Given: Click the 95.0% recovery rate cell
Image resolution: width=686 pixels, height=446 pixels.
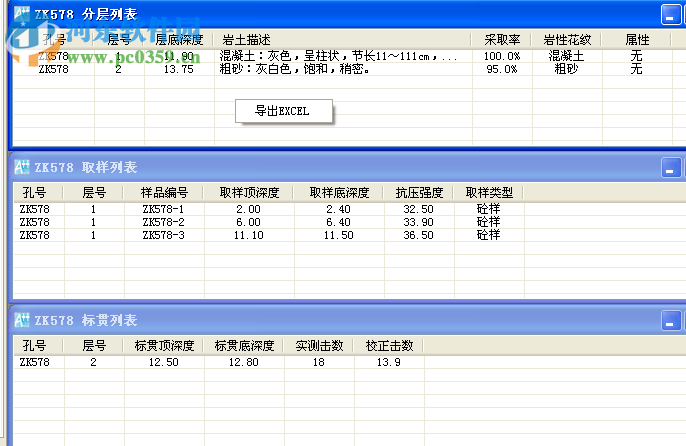Looking at the screenshot, I should (502, 69).
